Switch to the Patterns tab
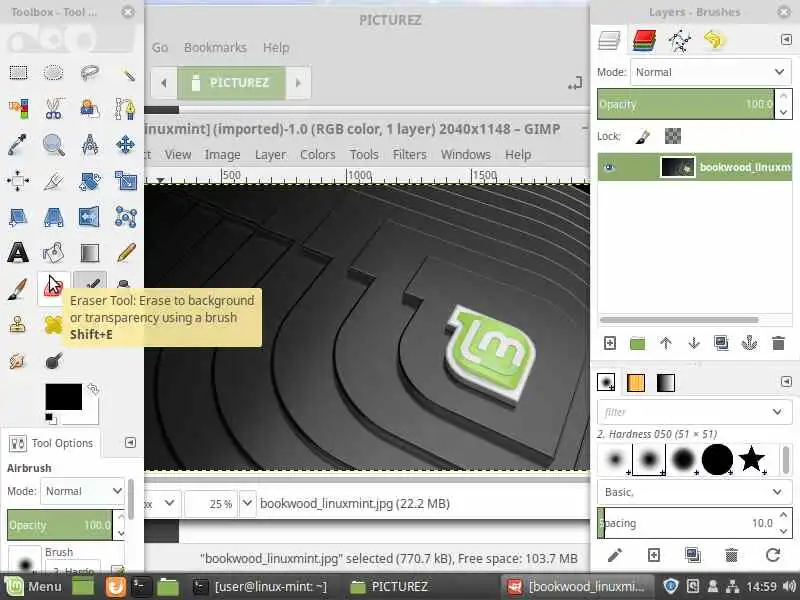Screen dimensions: 800x600 [636, 383]
